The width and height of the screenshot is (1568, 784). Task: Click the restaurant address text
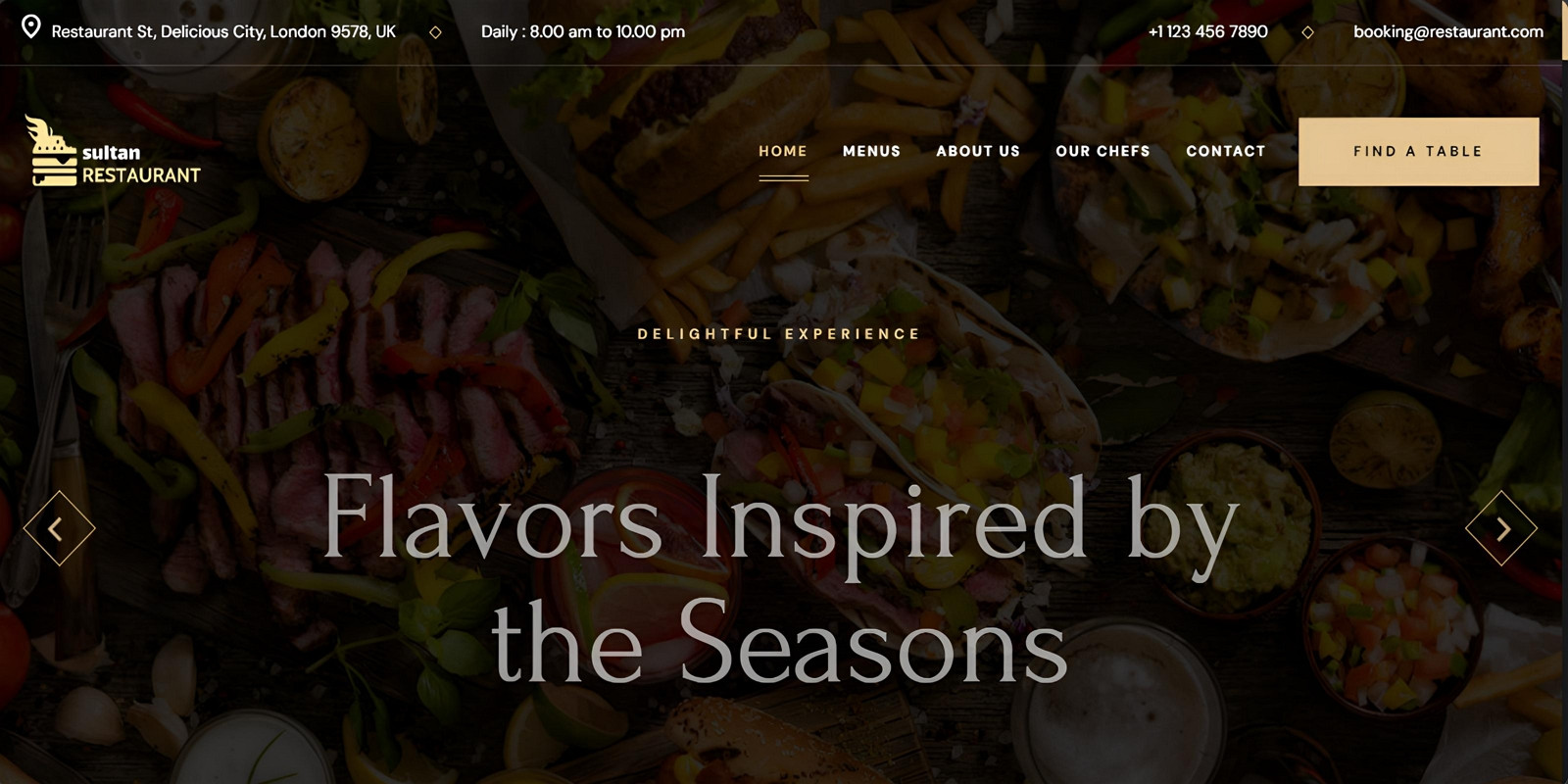223,31
